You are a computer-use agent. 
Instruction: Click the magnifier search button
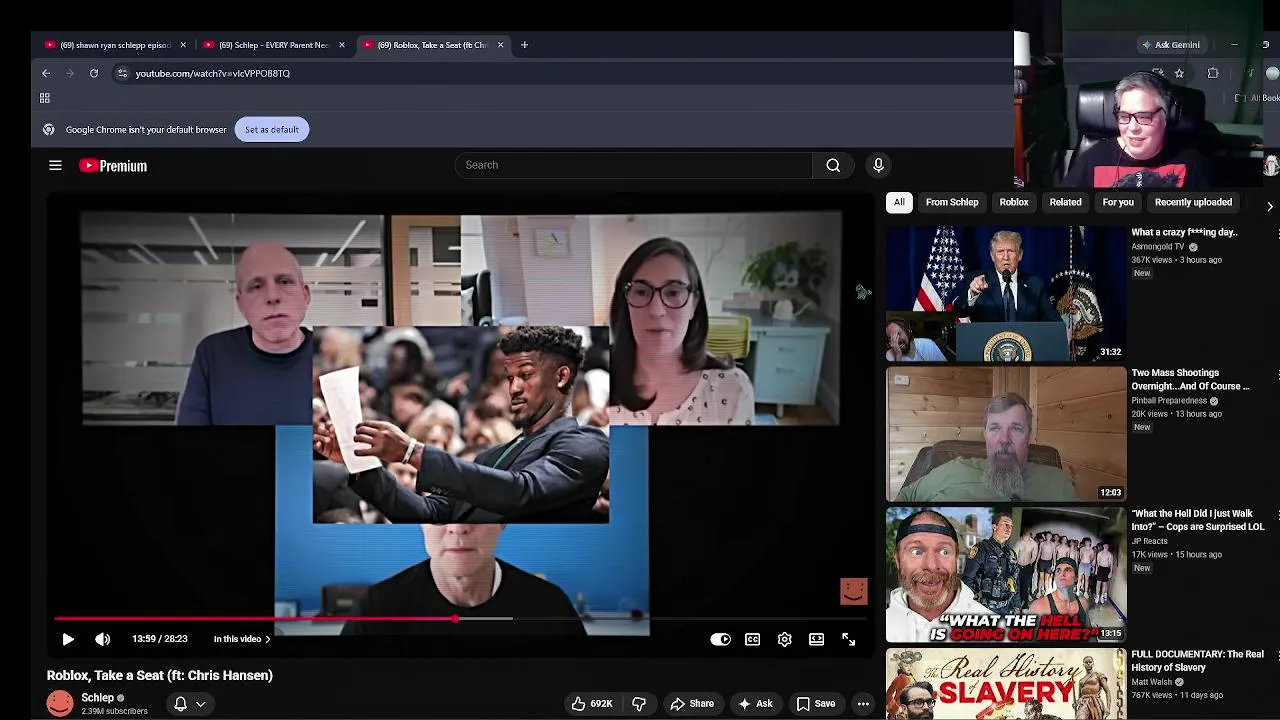[833, 165]
